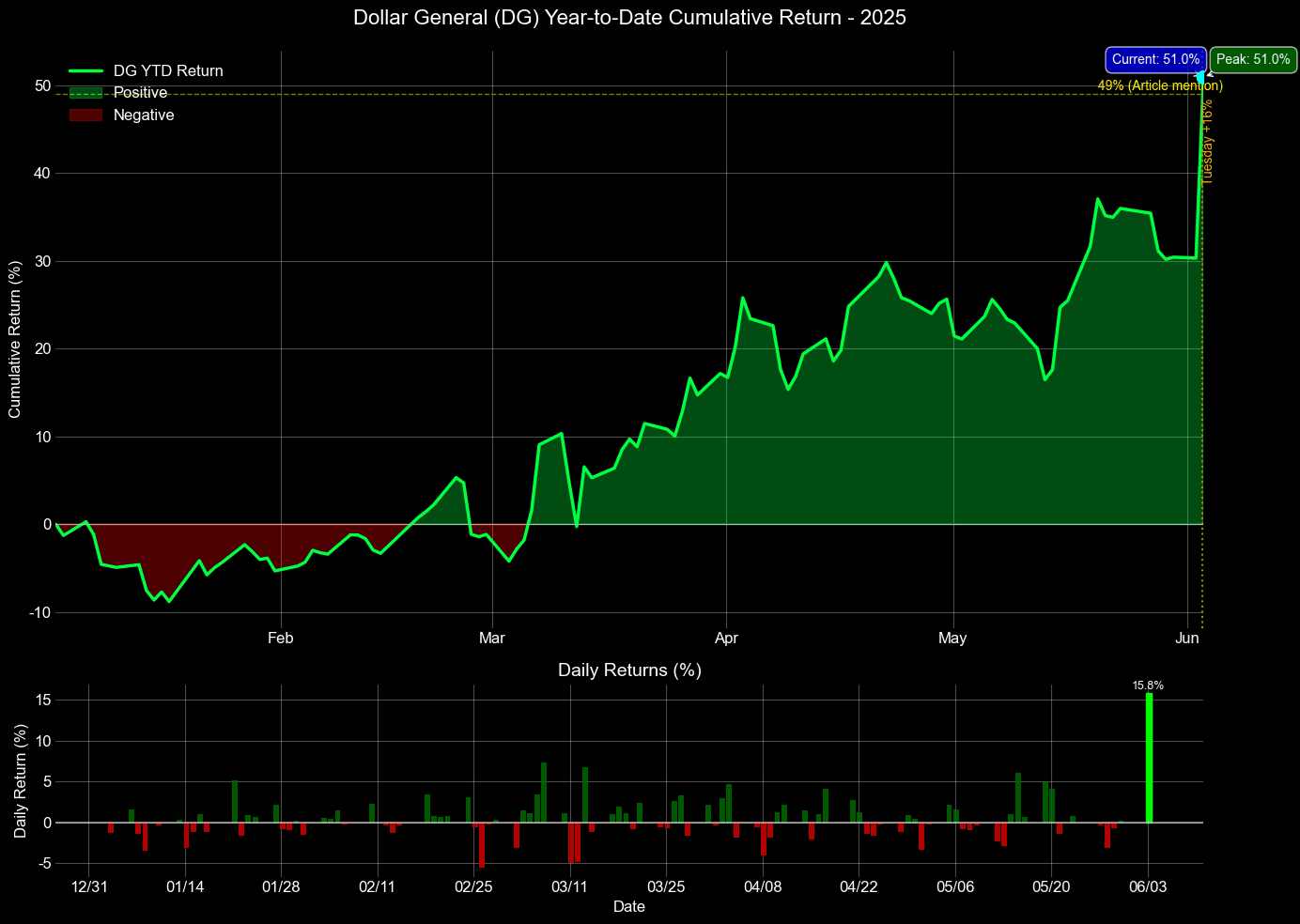Click the Positive legend color swatch

[x=85, y=93]
